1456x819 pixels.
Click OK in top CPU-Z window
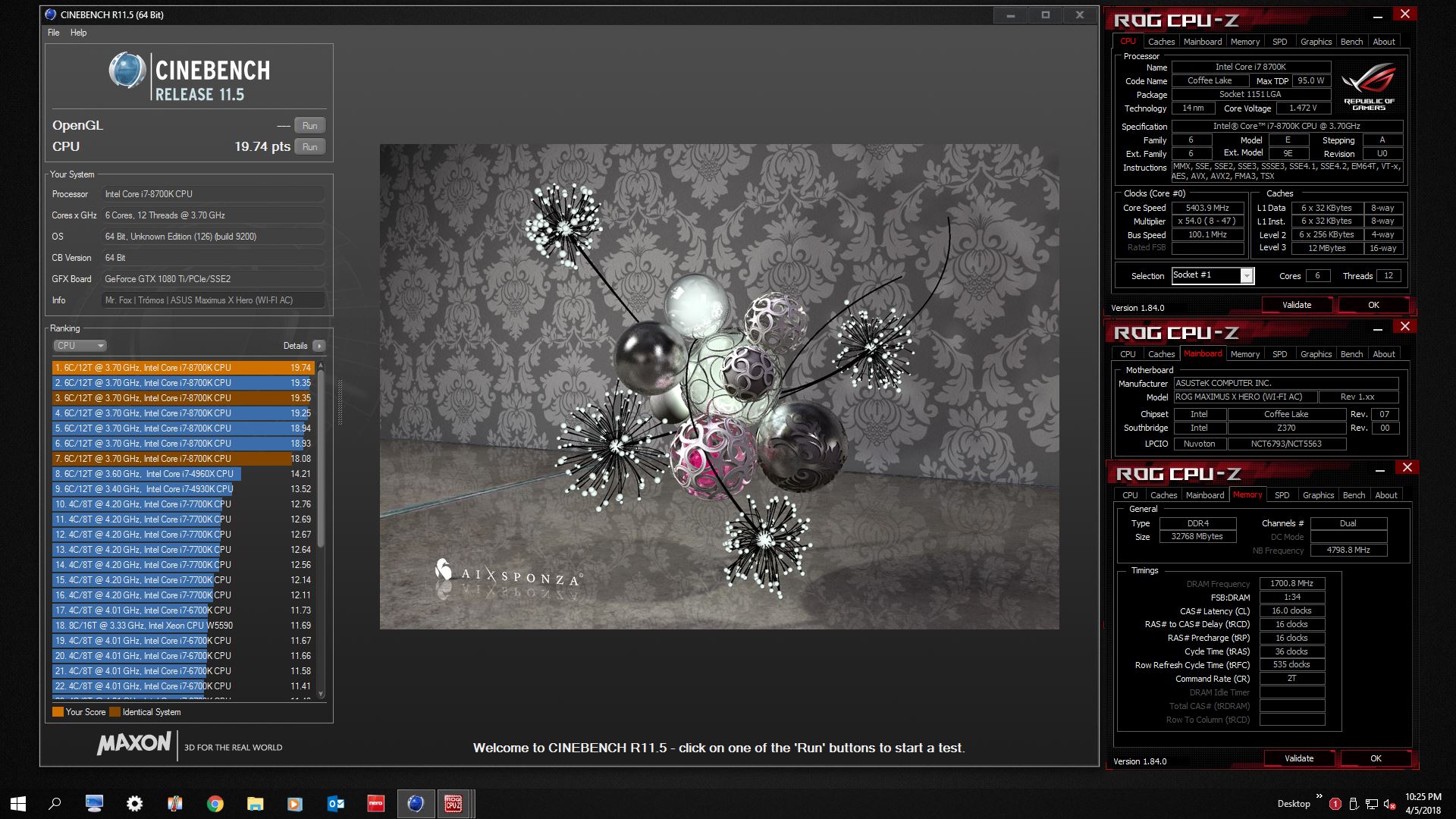[1373, 305]
